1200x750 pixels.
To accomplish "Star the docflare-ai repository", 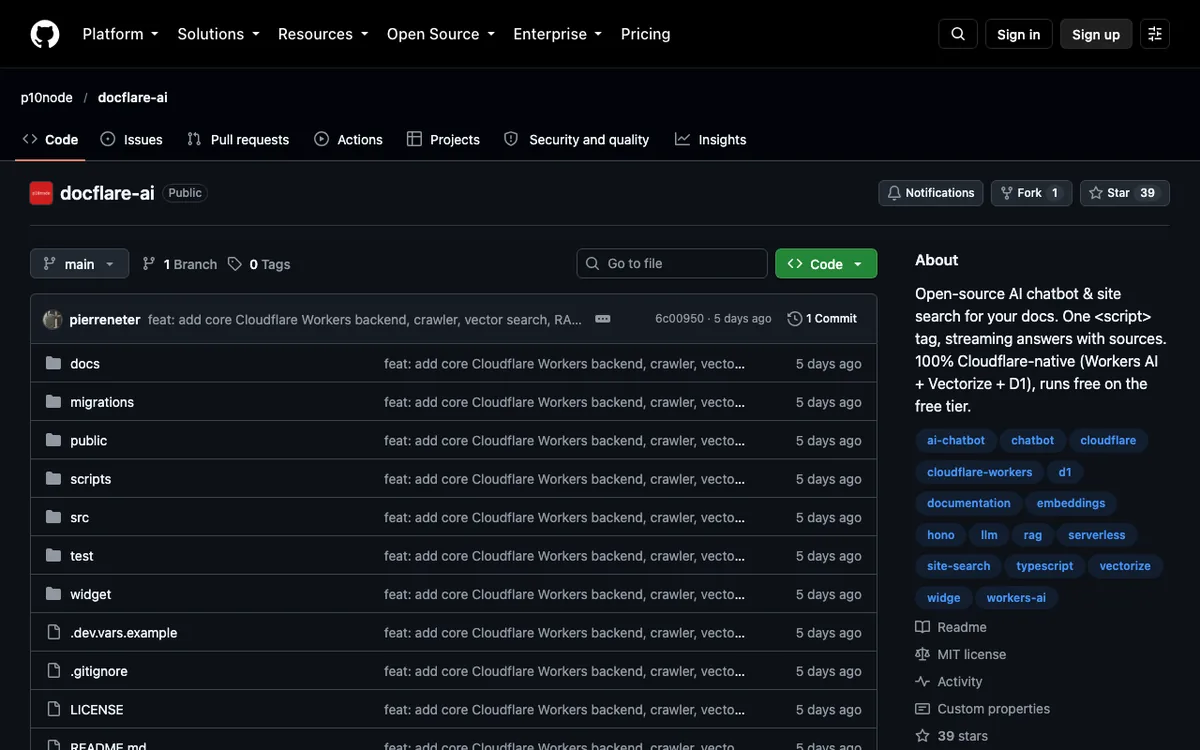I will pyautogui.click(x=1124, y=193).
